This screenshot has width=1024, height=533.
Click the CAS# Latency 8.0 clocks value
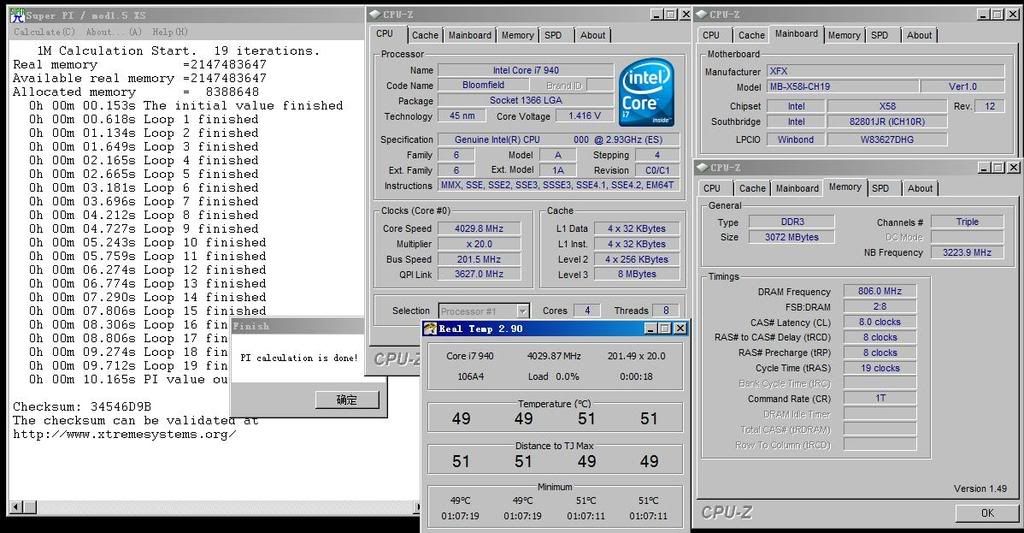(880, 322)
